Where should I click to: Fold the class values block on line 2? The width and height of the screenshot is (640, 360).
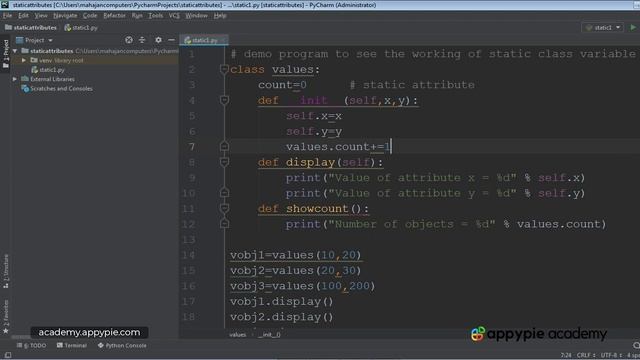tap(224, 70)
